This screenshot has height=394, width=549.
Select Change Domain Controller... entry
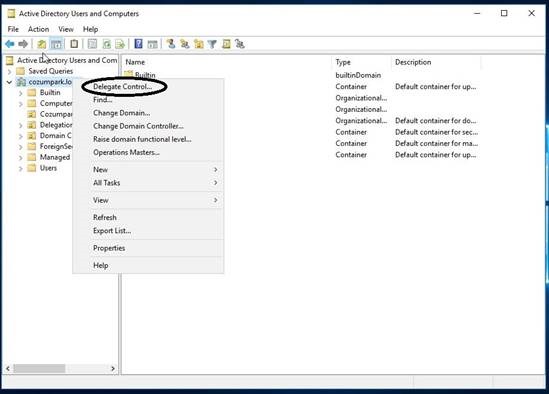tap(138, 126)
